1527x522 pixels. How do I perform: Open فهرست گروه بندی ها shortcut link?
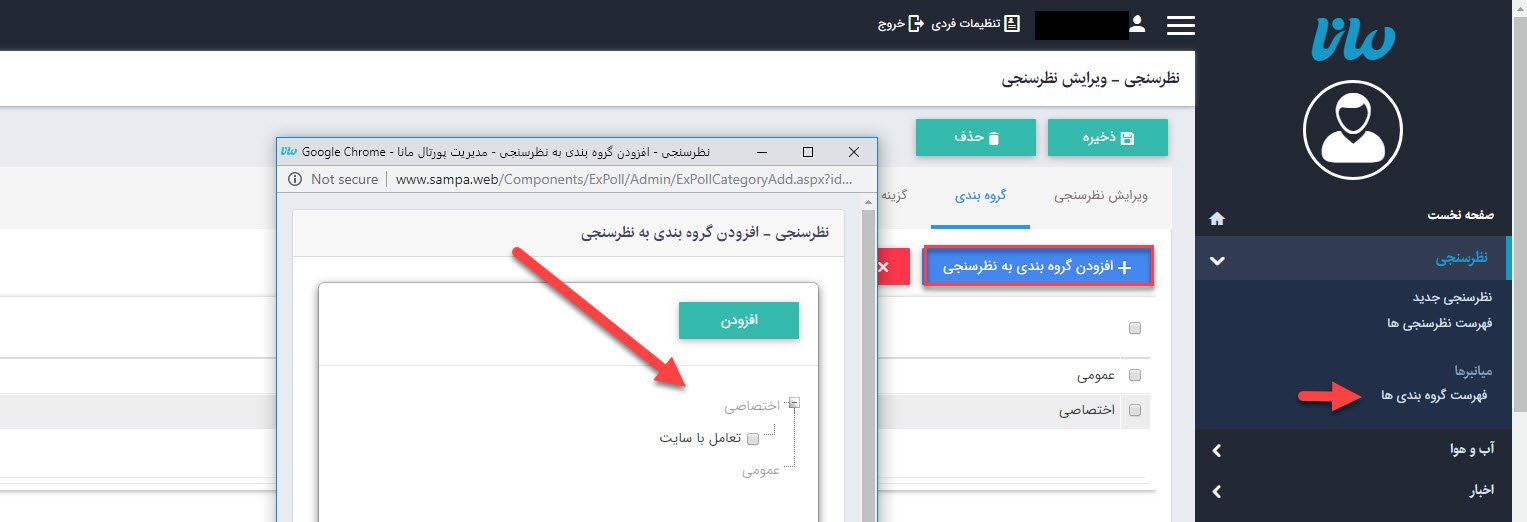pos(1434,395)
